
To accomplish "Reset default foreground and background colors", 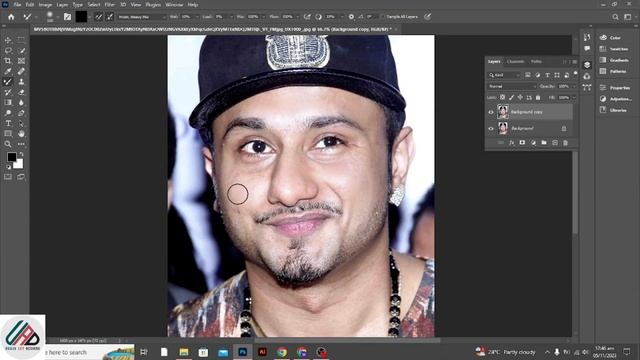I will (x=9, y=167).
